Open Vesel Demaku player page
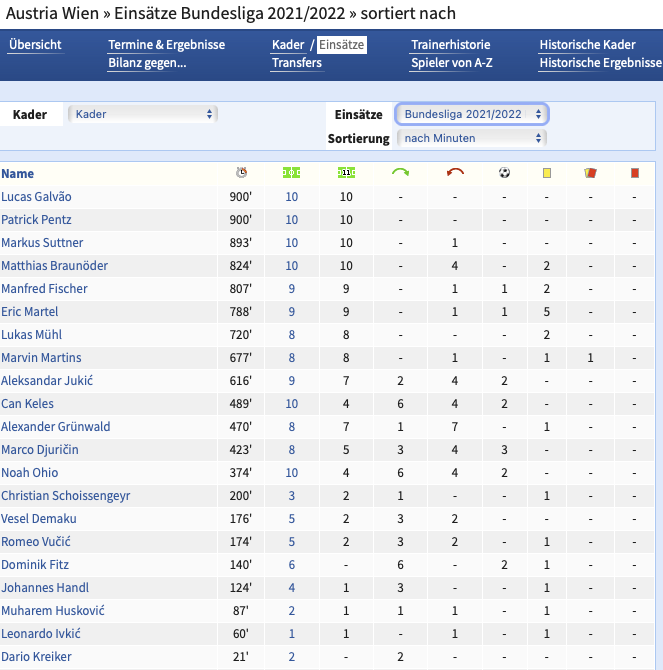663x670 pixels. 38,519
